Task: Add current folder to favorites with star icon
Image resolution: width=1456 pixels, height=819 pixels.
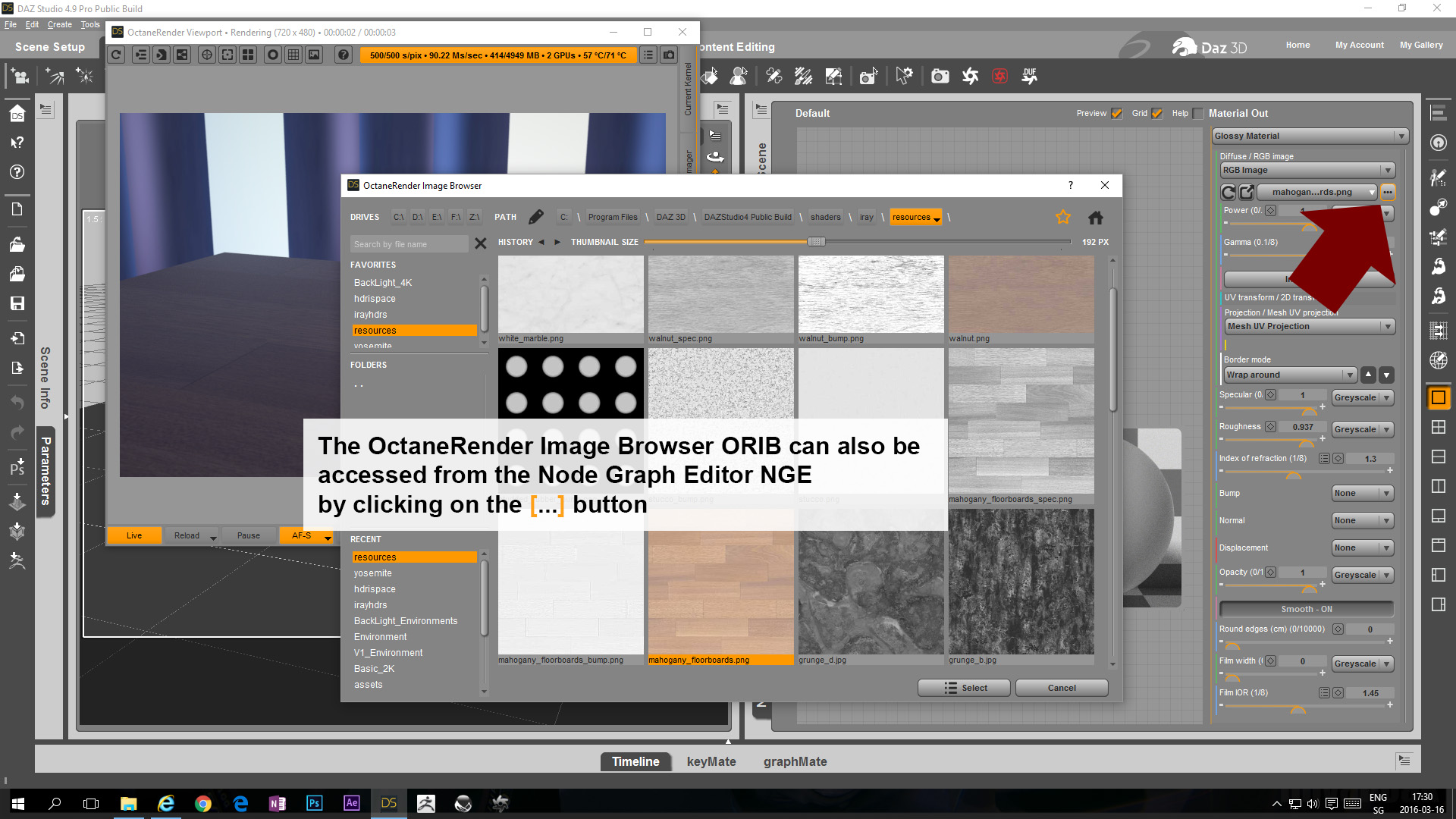Action: [x=1063, y=218]
